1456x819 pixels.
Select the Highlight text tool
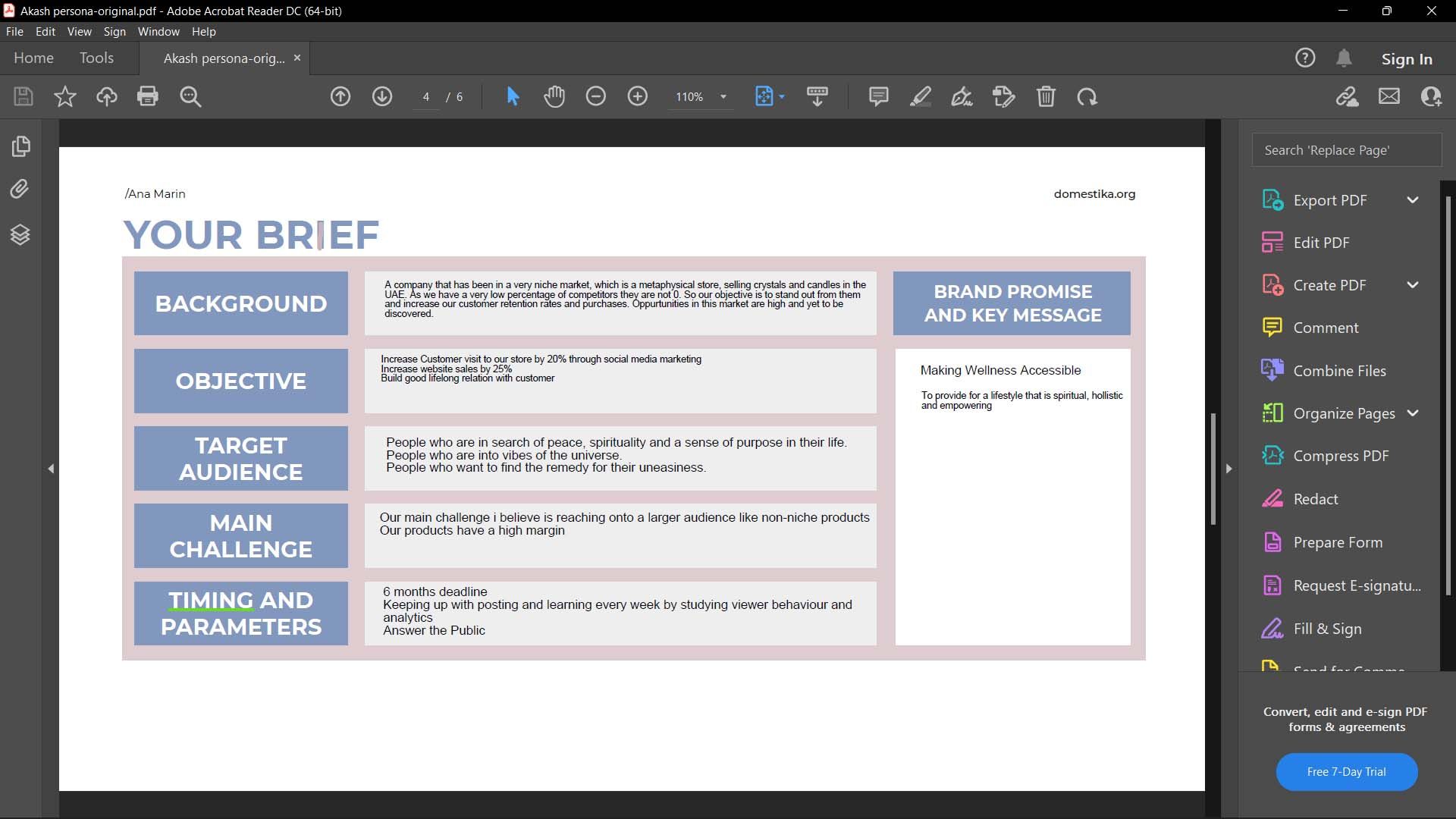click(920, 96)
